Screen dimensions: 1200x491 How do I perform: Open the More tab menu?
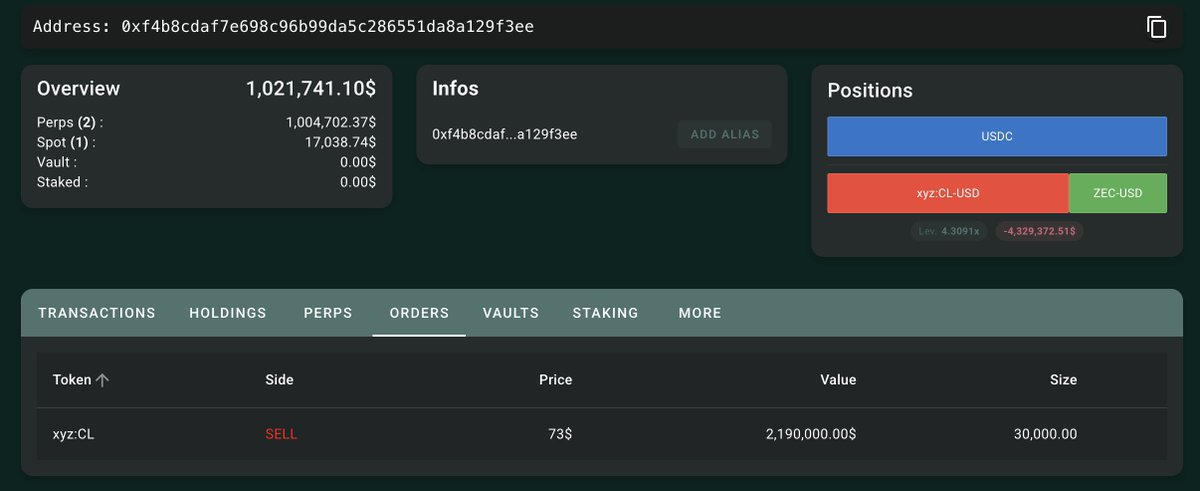(700, 313)
